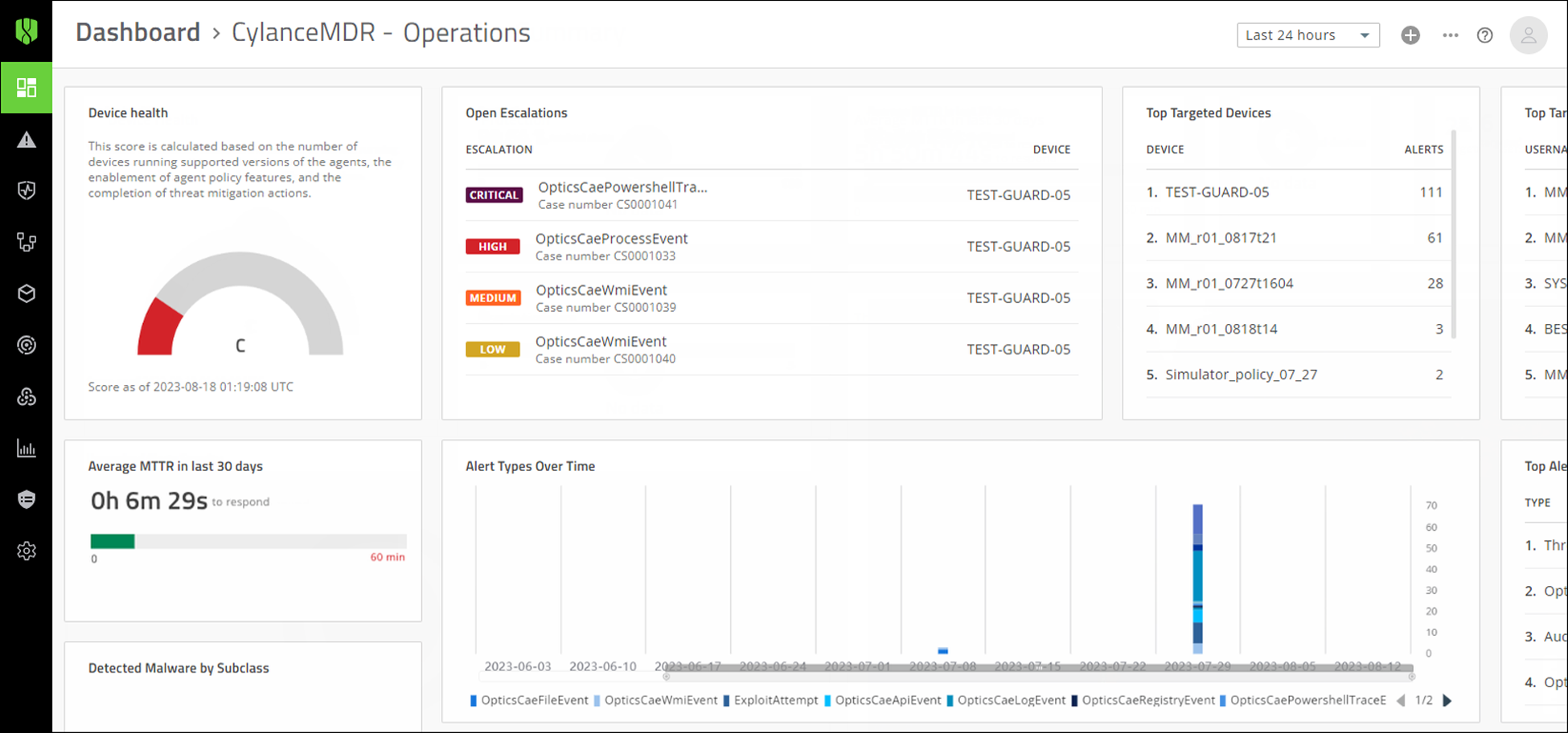This screenshot has height=733, width=1568.
Task: Click the MEDIUM severity badge
Action: coord(493,298)
